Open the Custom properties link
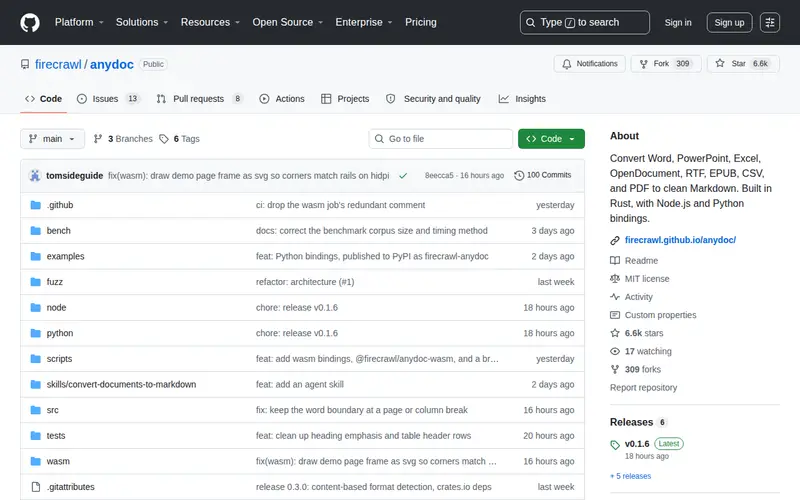800x500 pixels. click(x=653, y=315)
